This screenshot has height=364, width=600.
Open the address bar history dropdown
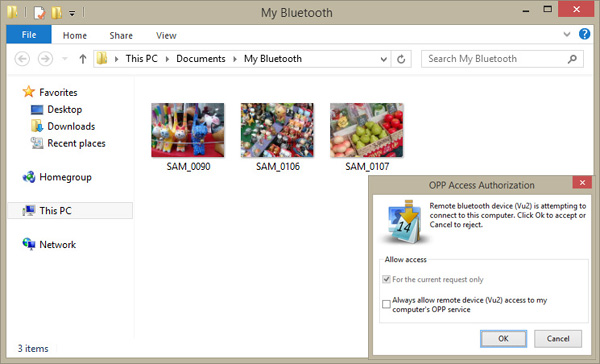tap(383, 59)
